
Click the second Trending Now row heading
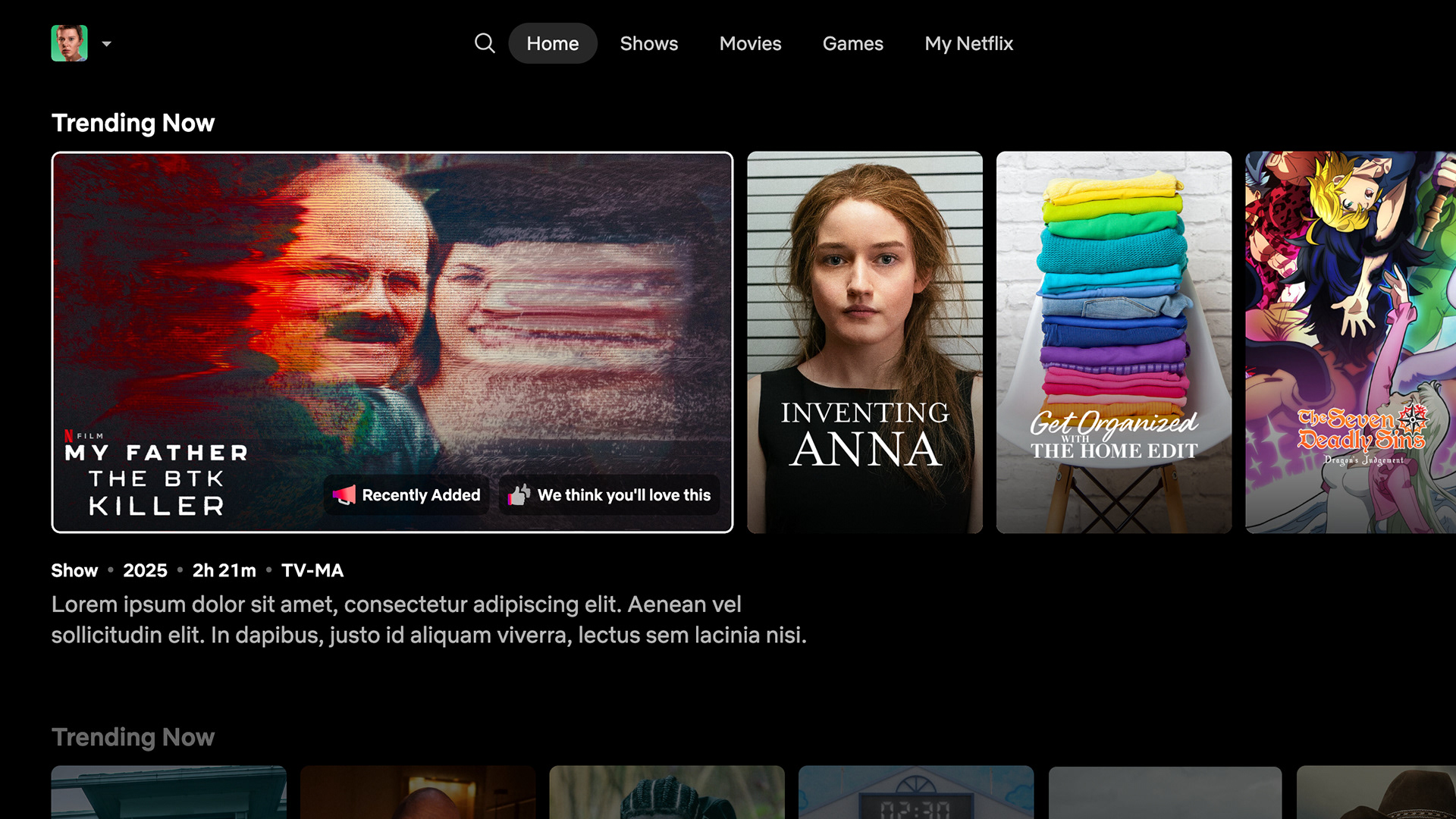[x=133, y=737]
